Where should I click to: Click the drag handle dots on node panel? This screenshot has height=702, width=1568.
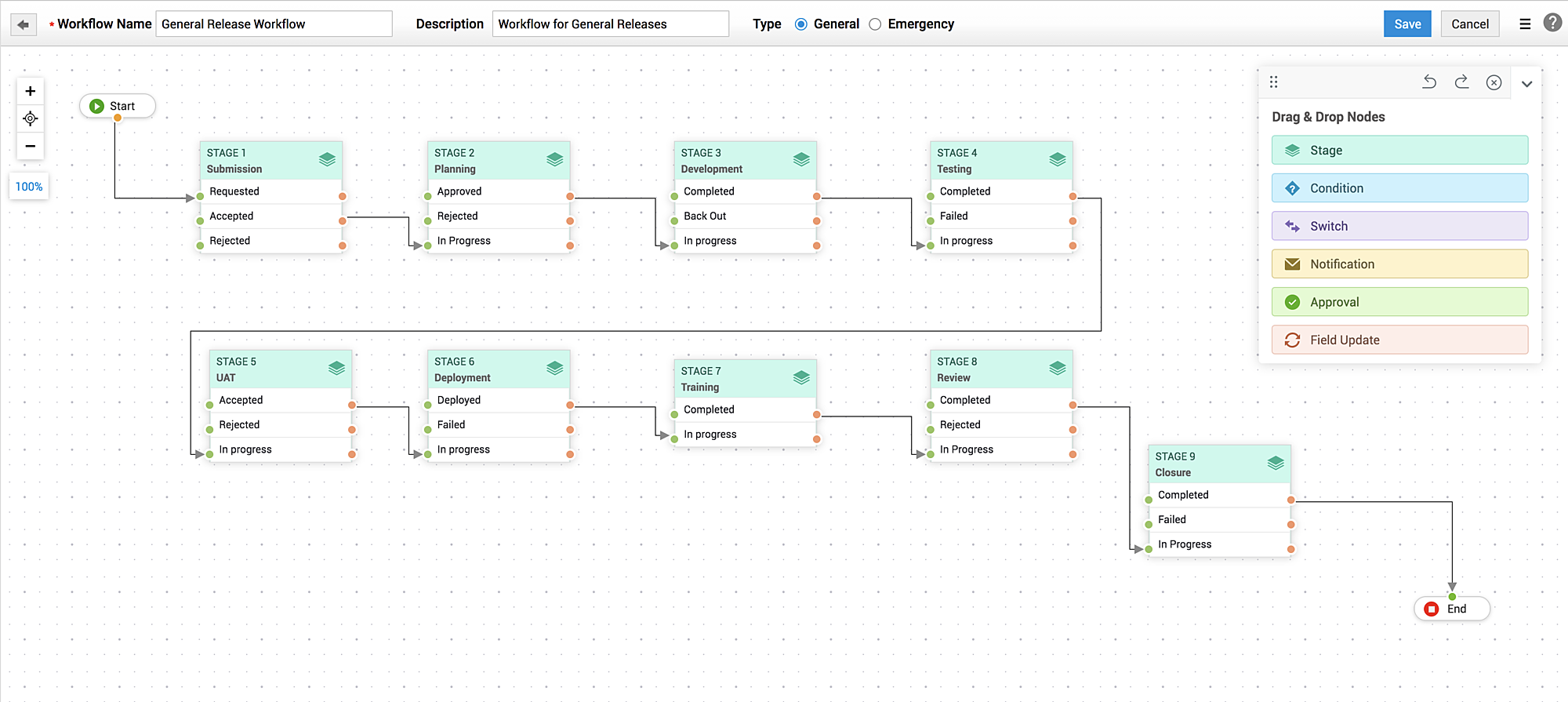(1273, 82)
